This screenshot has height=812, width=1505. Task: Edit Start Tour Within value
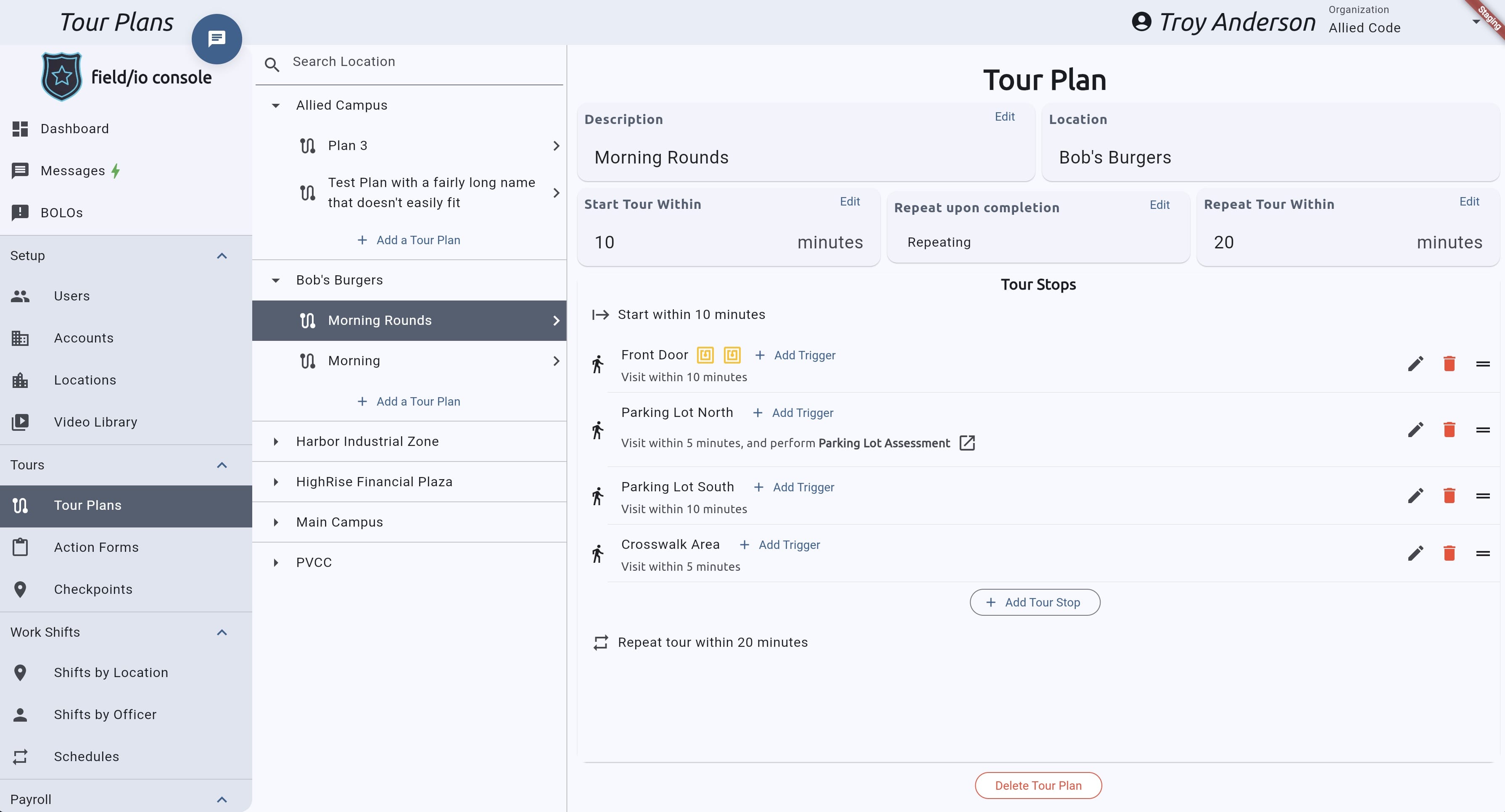tap(850, 202)
